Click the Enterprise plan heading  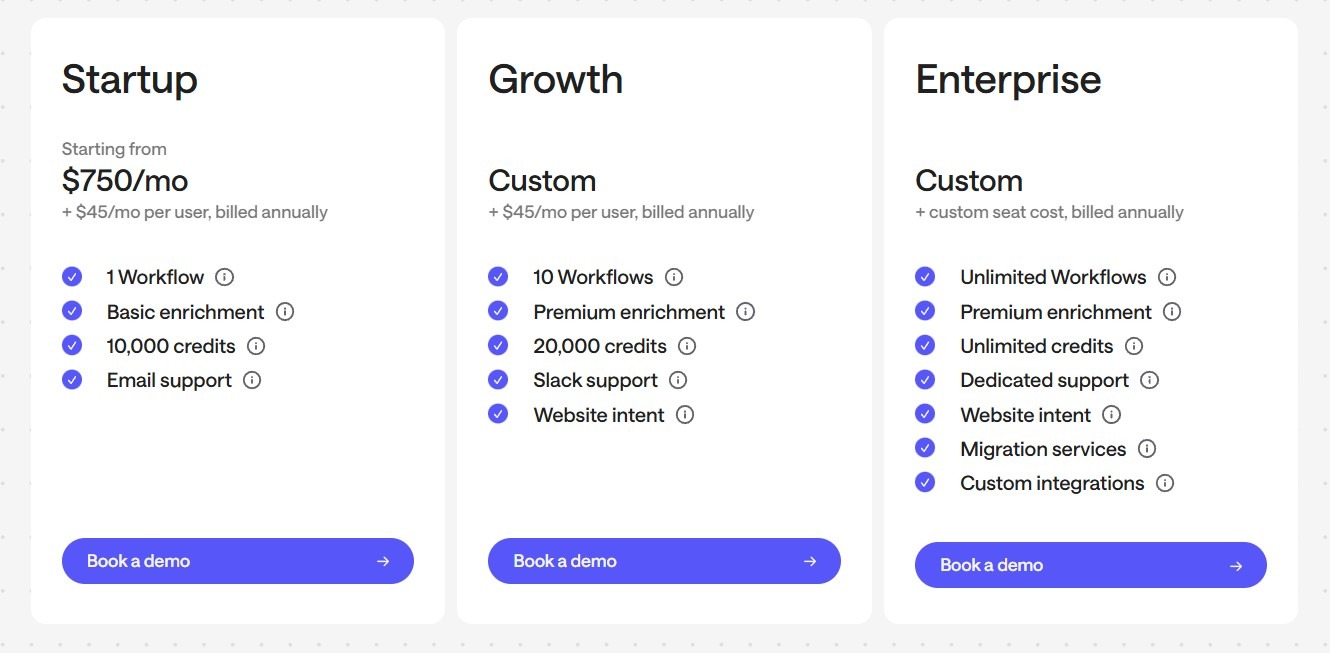coord(1008,80)
